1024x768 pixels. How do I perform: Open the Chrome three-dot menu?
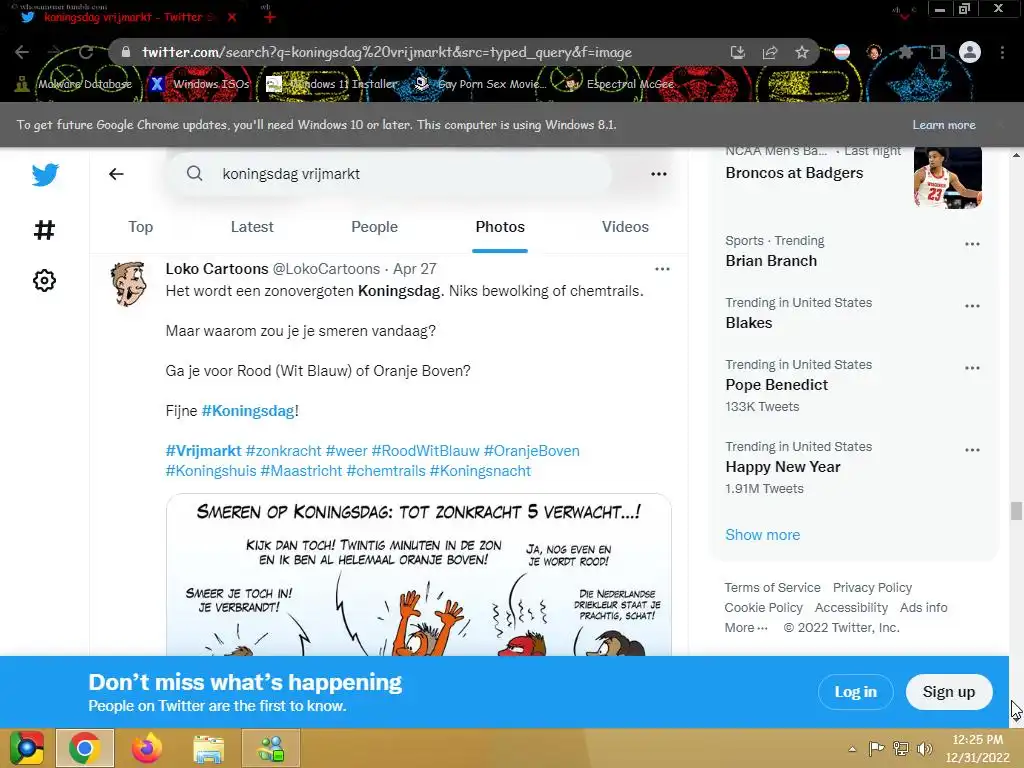click(x=1002, y=52)
